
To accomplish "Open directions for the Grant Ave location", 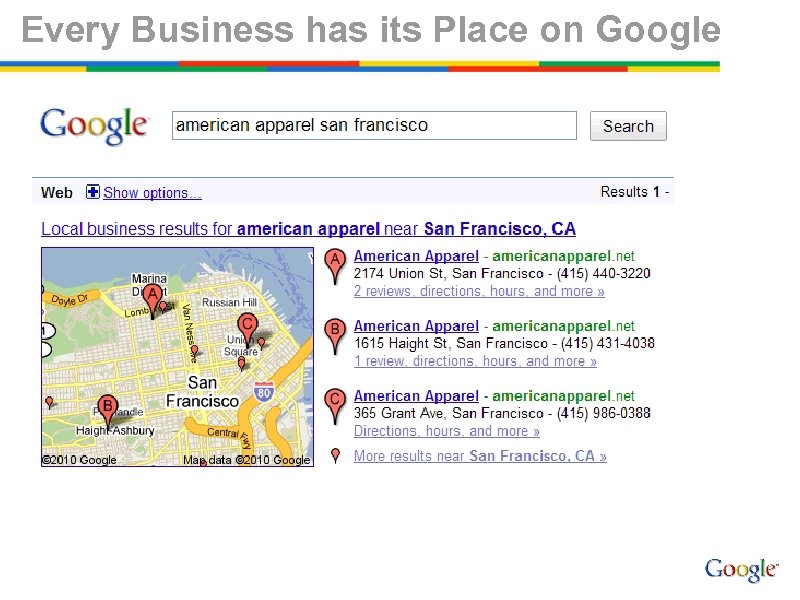I will pyautogui.click(x=447, y=430).
